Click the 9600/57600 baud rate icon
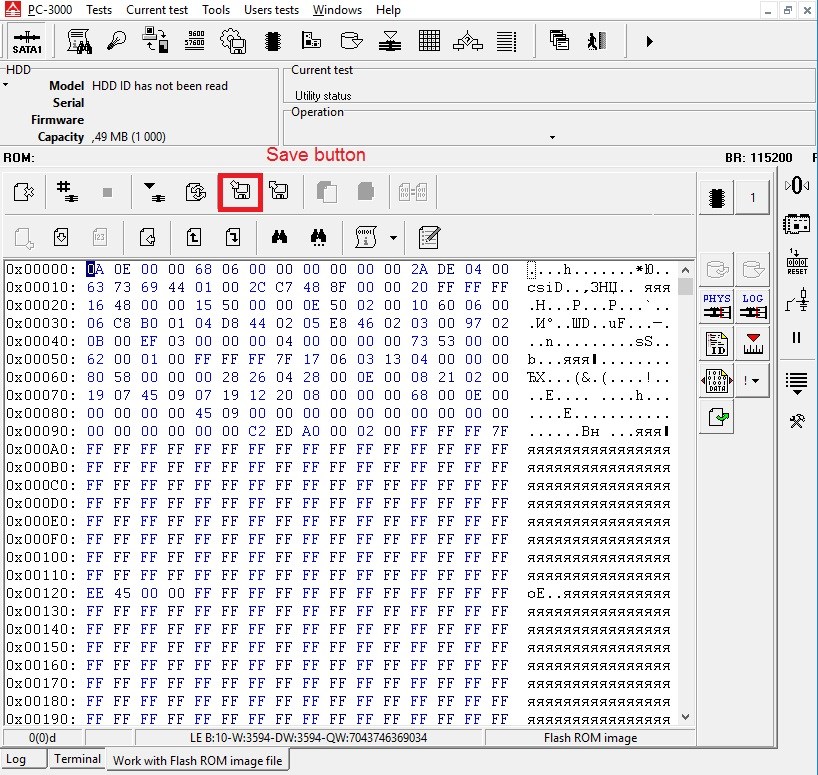The width and height of the screenshot is (818, 775). point(194,41)
